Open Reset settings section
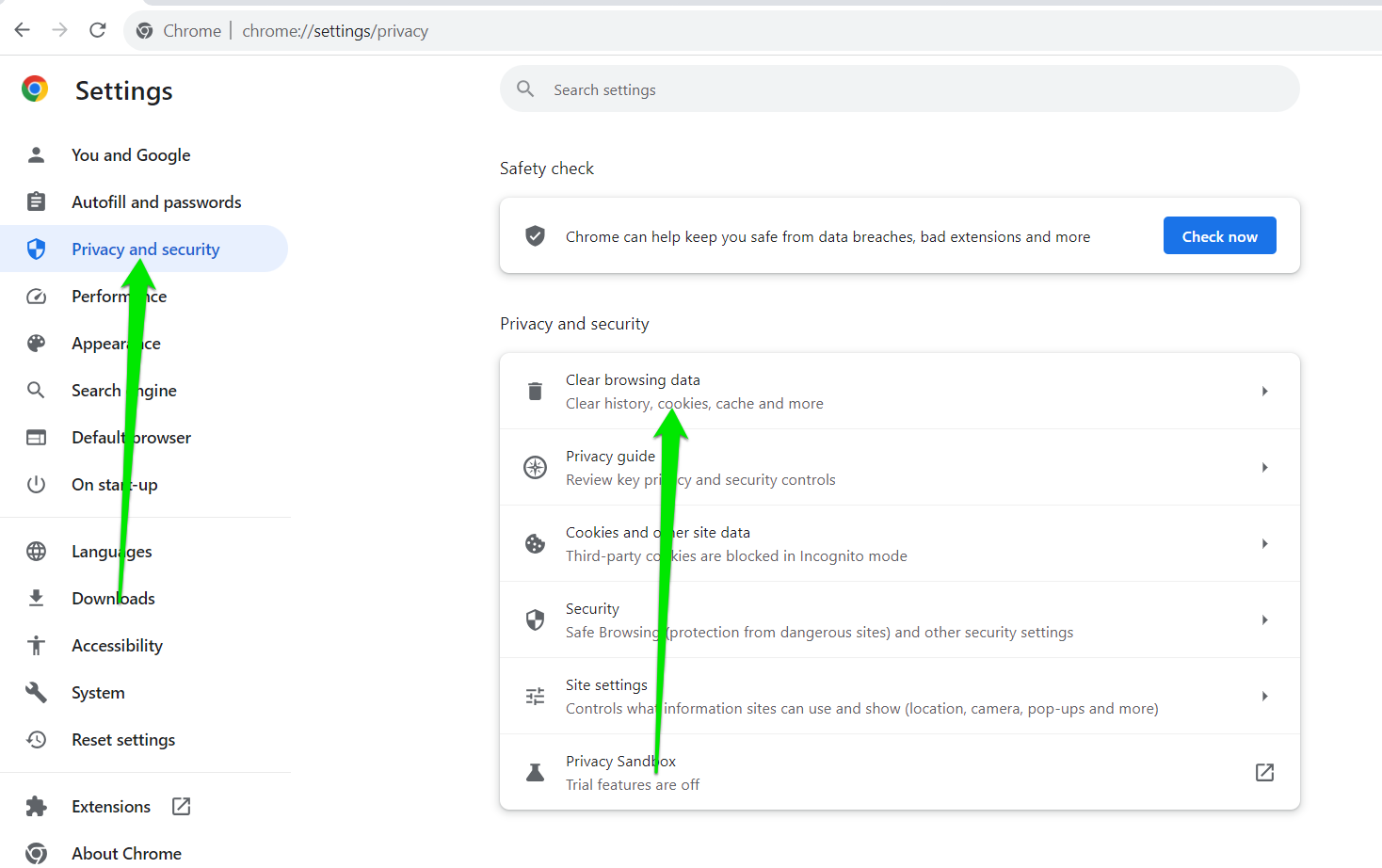The width and height of the screenshot is (1382, 868). (x=144, y=740)
